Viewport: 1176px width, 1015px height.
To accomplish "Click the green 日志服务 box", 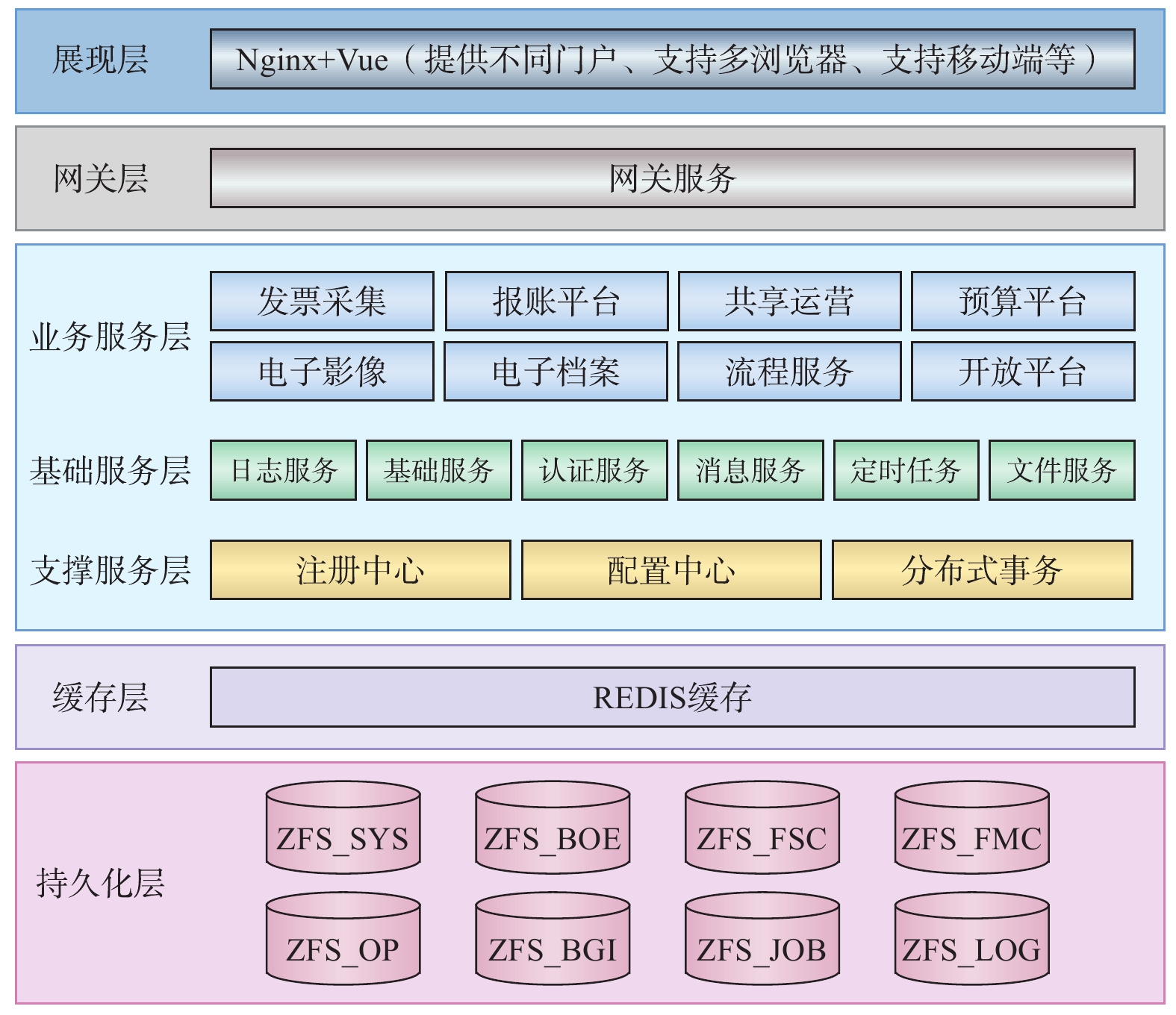I will 283,470.
